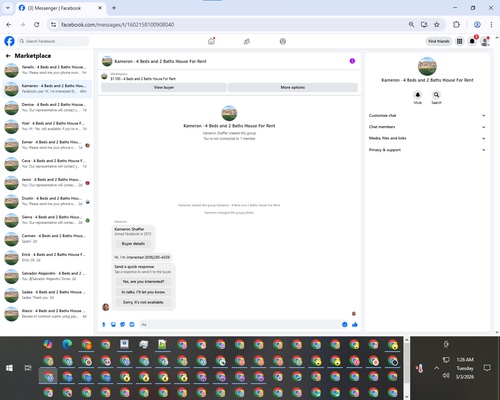Reload the page
This screenshot has height=400, width=500.
tap(37, 25)
